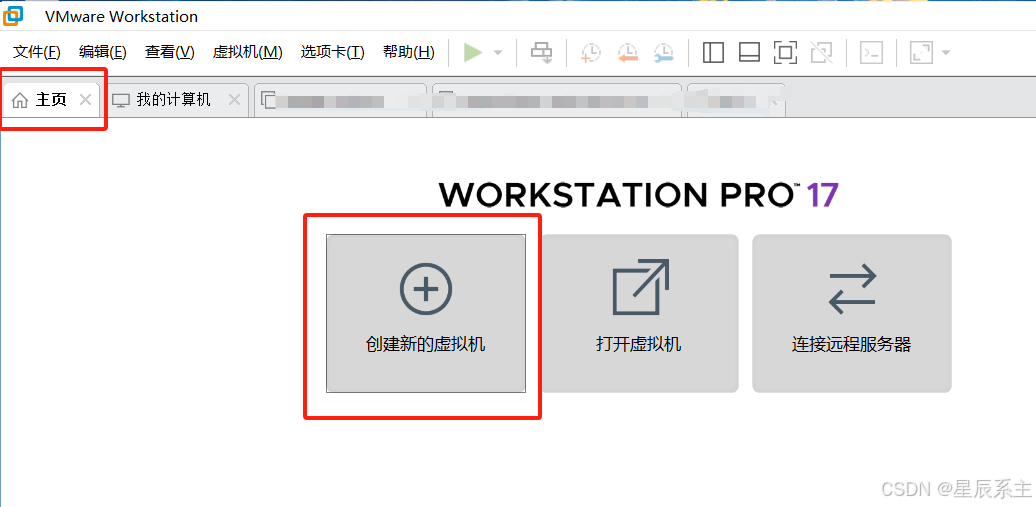Open the 虚拟机(M) menu
The height and width of the screenshot is (507, 1036).
(247, 52)
